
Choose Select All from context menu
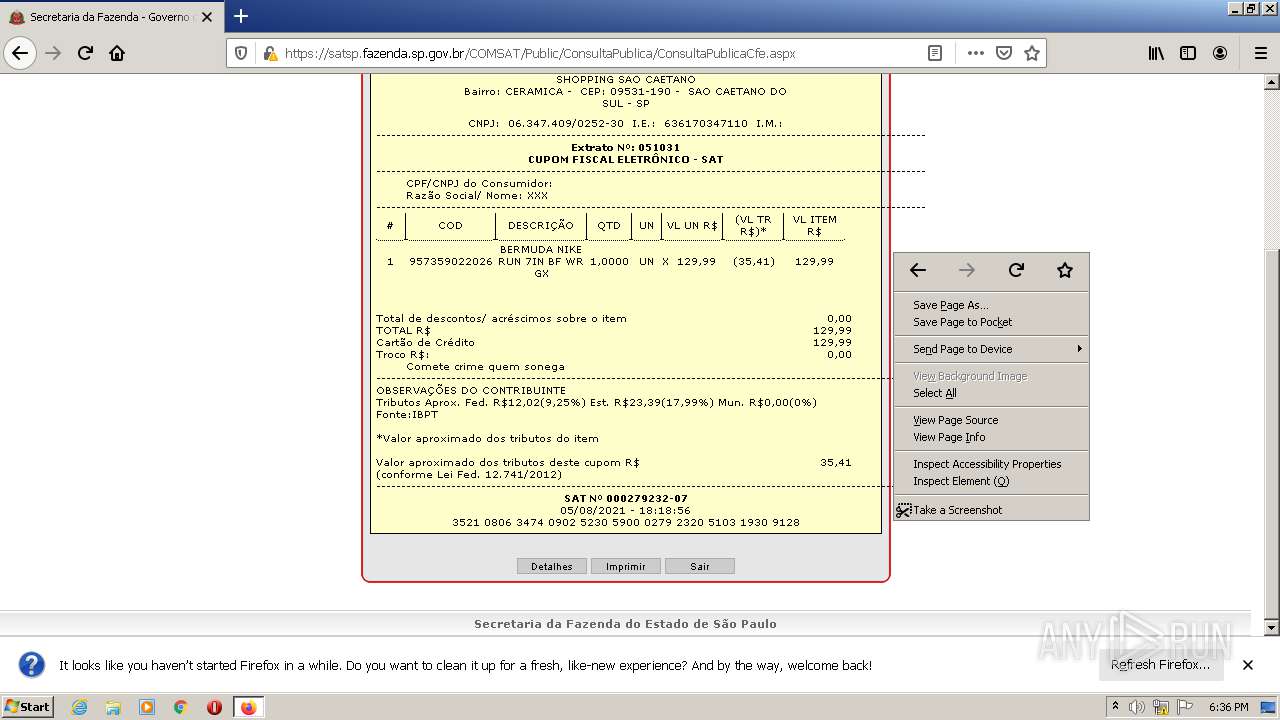(x=991, y=393)
